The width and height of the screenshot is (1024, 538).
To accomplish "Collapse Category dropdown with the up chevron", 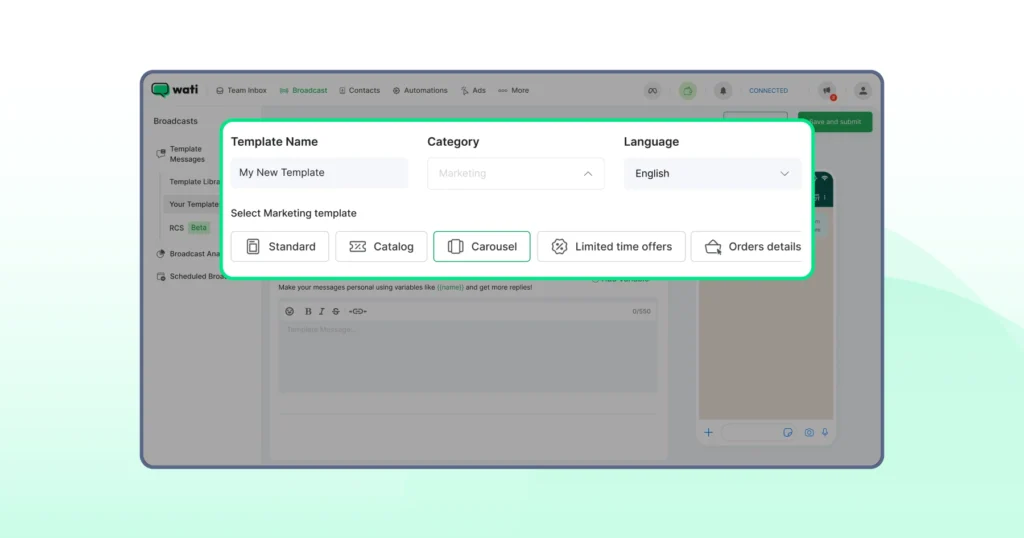I will (x=588, y=174).
